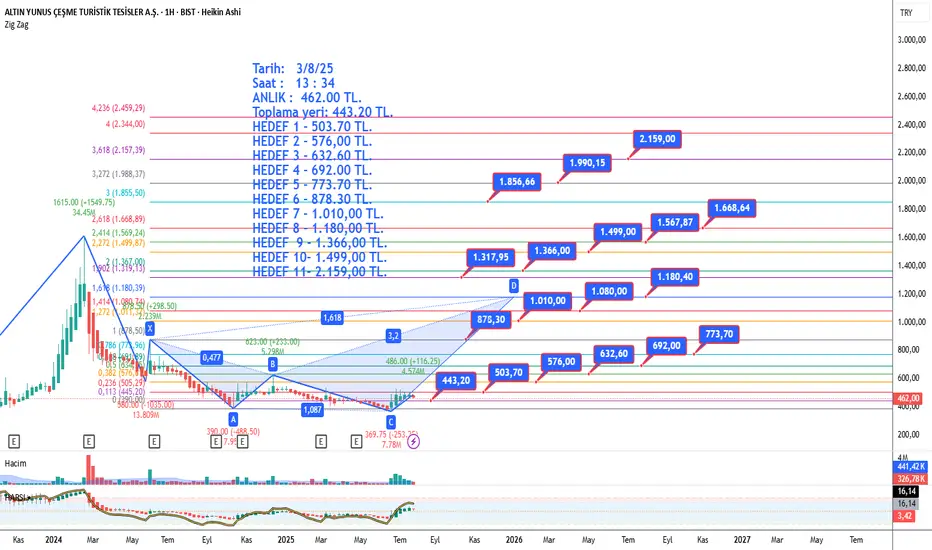
Task: Select the 503,70 price callout
Action: [x=509, y=373]
